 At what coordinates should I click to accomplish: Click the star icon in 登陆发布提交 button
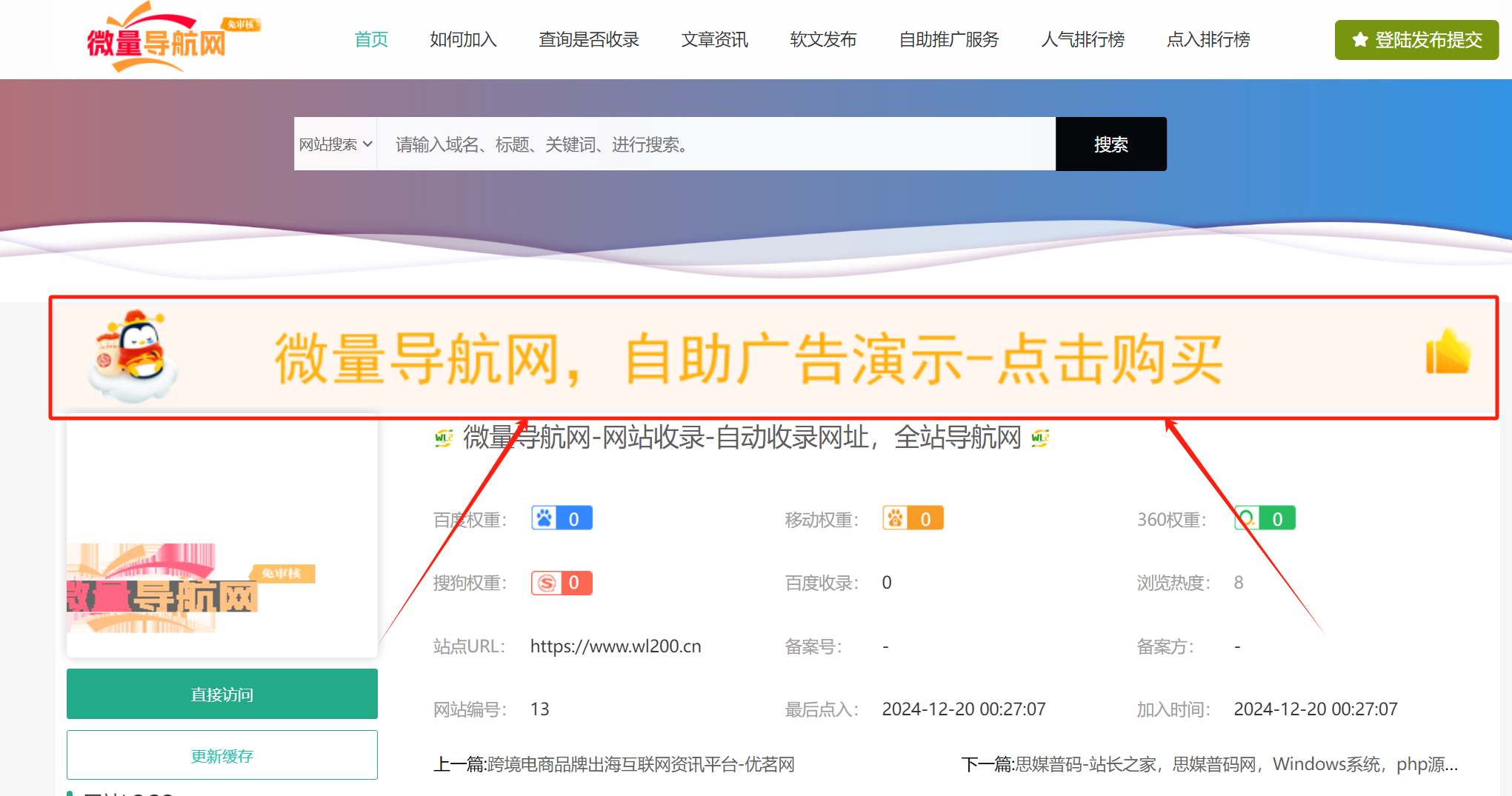(1360, 40)
